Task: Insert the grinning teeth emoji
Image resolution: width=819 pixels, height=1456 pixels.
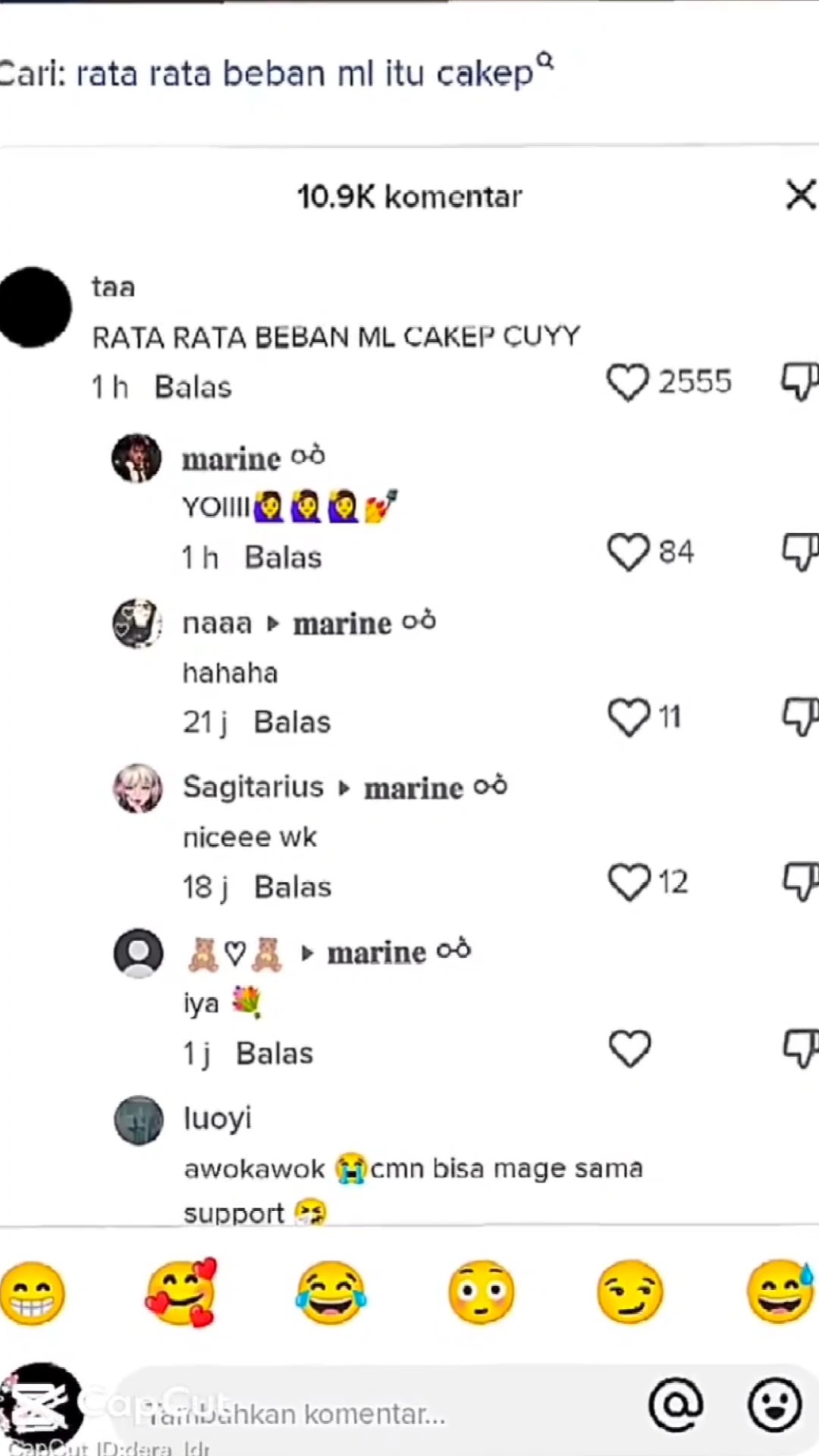Action: coord(33,1294)
